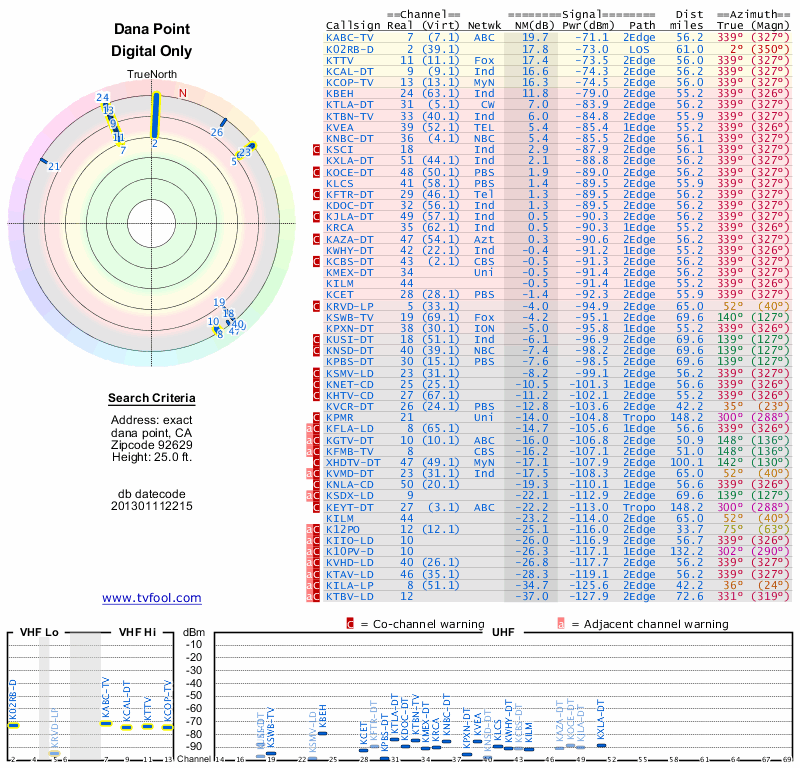Open the KCAL-DT callsign link
800x768 pixels.
pyautogui.click(x=350, y=71)
